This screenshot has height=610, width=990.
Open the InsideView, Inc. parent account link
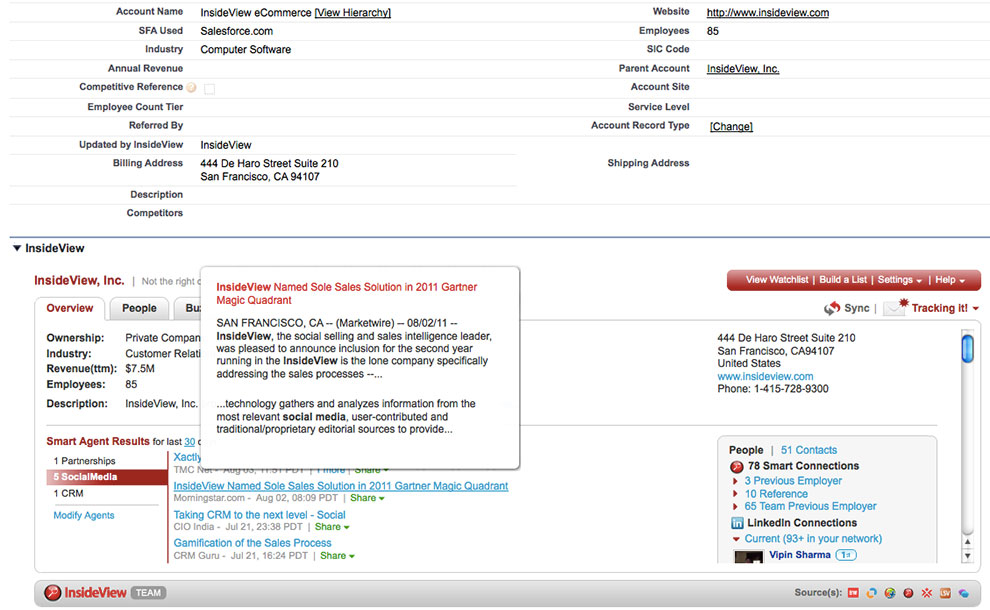tap(743, 69)
